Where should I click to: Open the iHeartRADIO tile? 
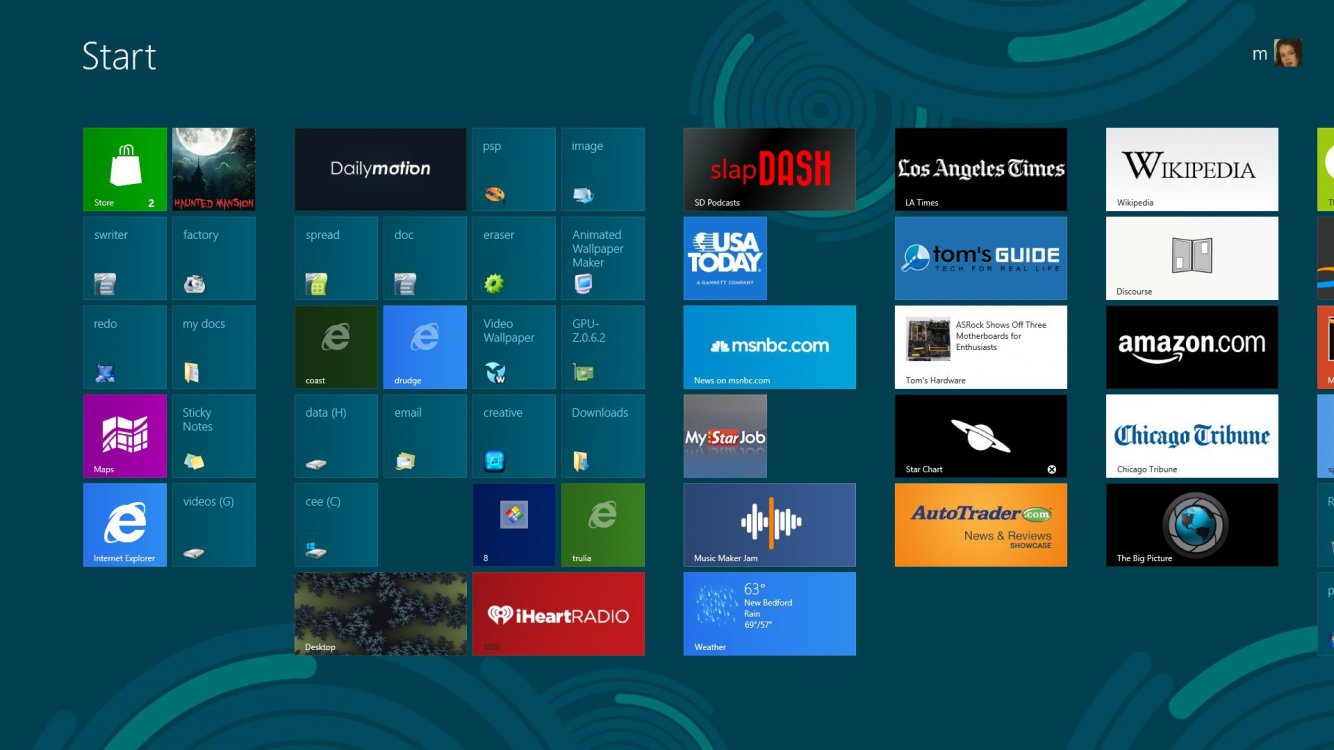[x=558, y=613]
